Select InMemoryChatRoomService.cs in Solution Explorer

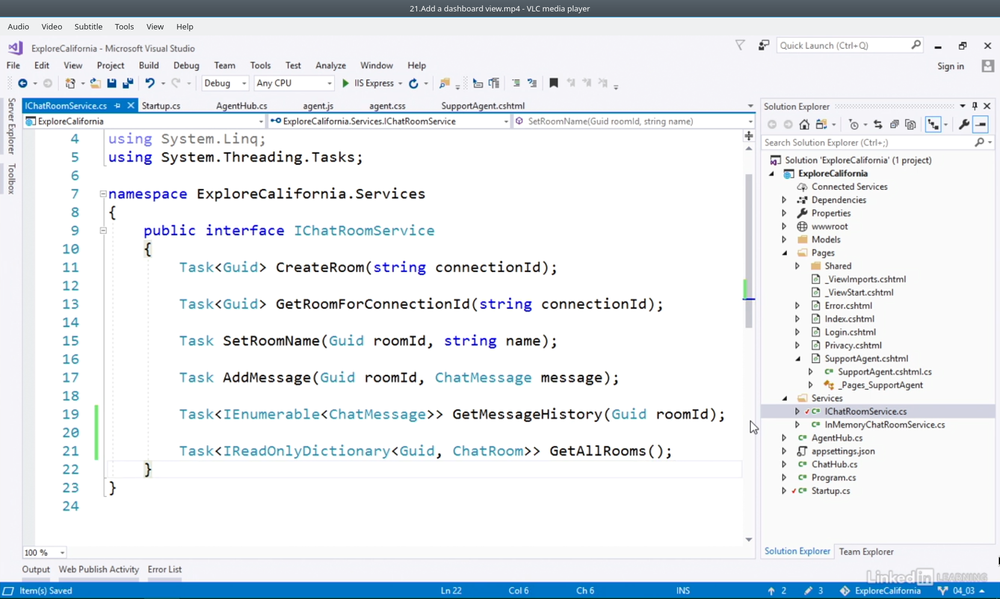[x=884, y=425]
